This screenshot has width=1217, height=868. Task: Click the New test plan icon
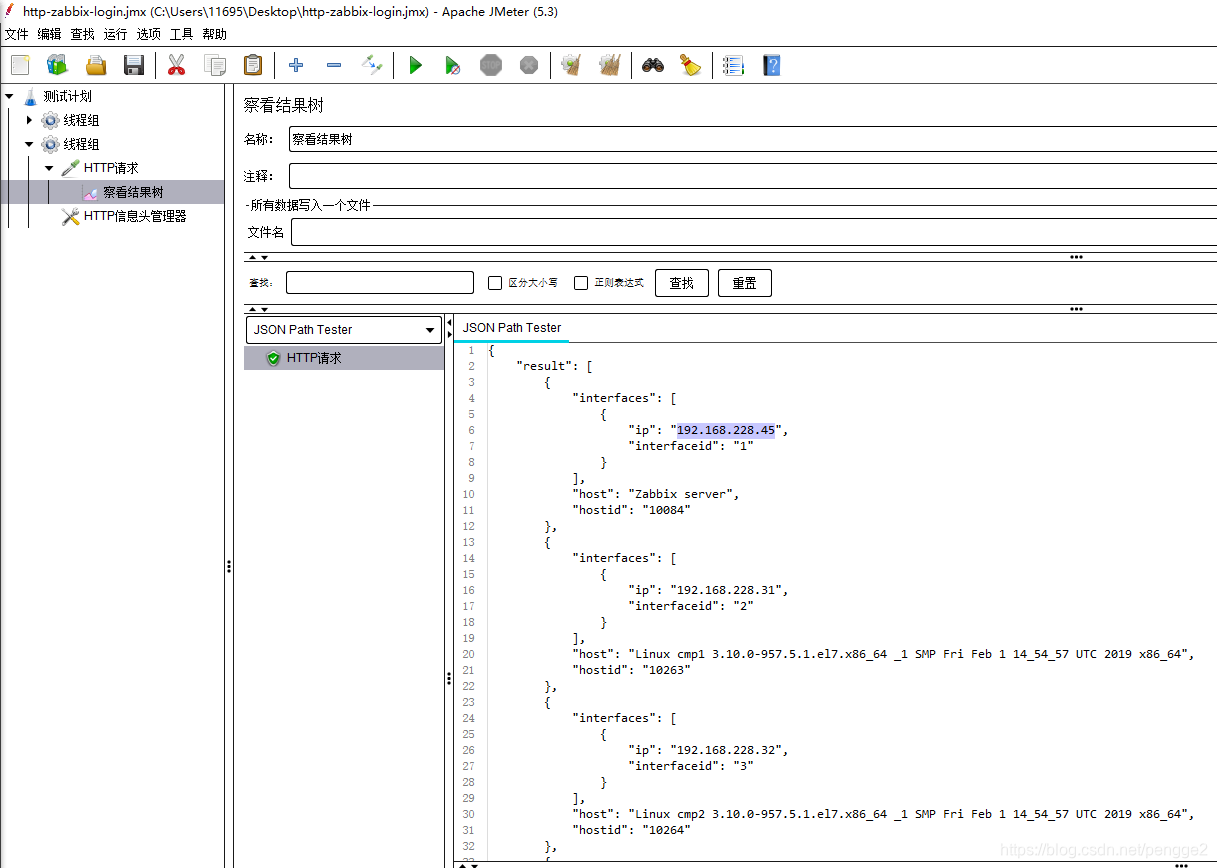point(20,65)
